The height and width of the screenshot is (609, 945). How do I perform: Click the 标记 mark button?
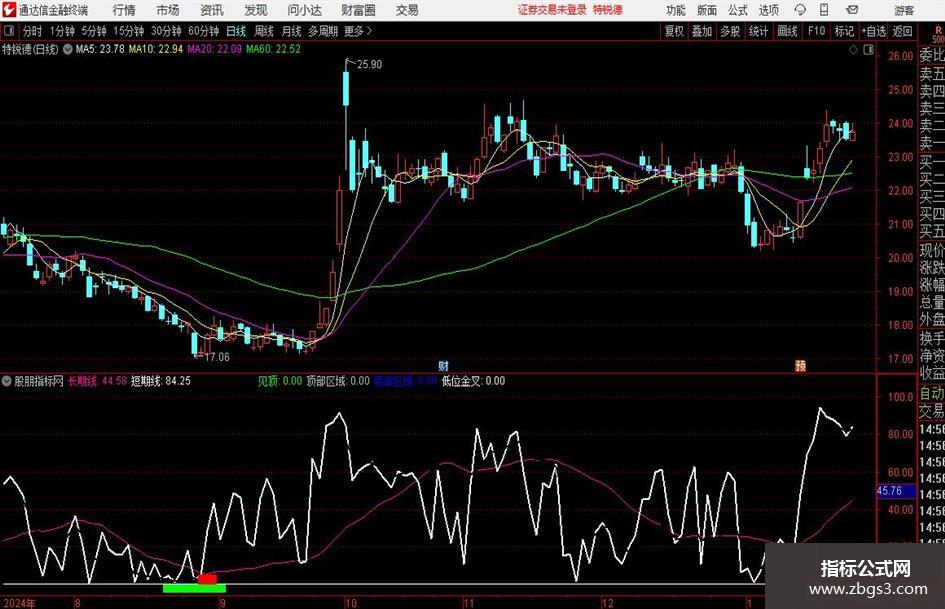(844, 31)
